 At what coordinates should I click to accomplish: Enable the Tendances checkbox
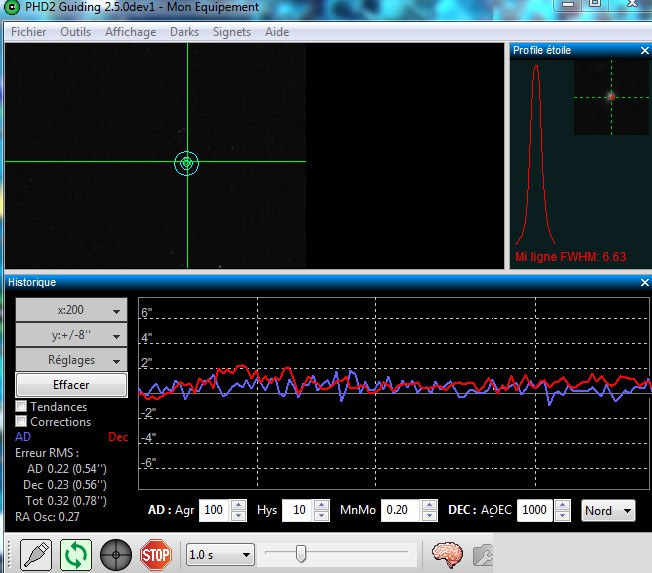(x=21, y=407)
